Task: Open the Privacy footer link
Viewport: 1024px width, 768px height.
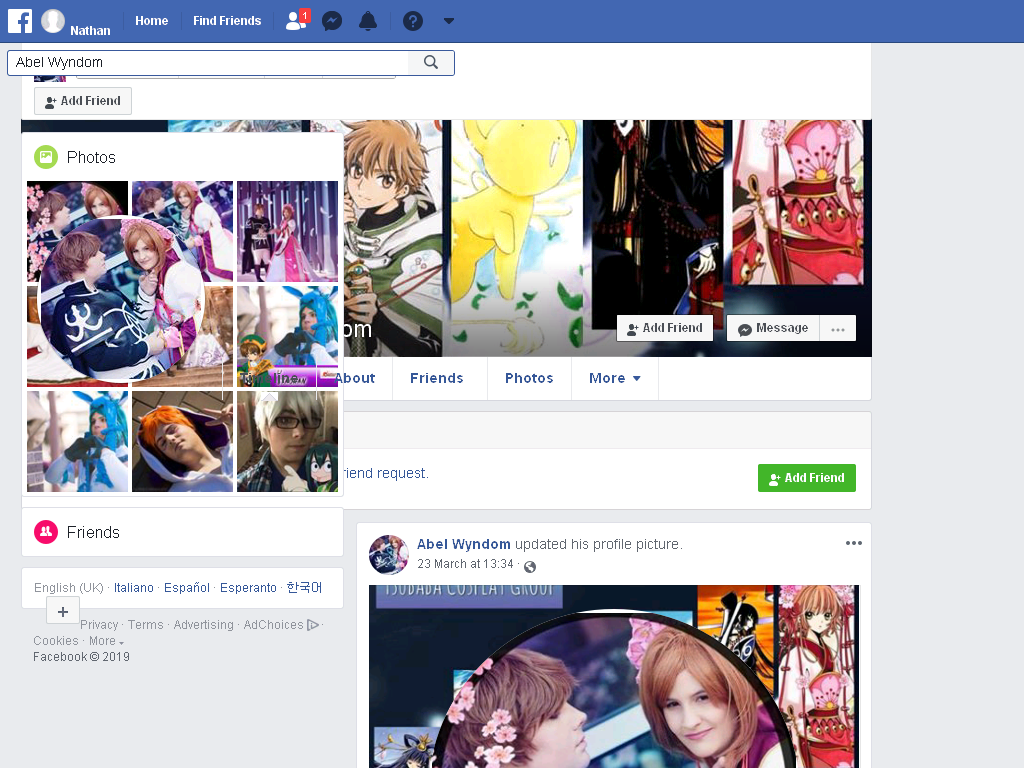Action: (x=99, y=625)
